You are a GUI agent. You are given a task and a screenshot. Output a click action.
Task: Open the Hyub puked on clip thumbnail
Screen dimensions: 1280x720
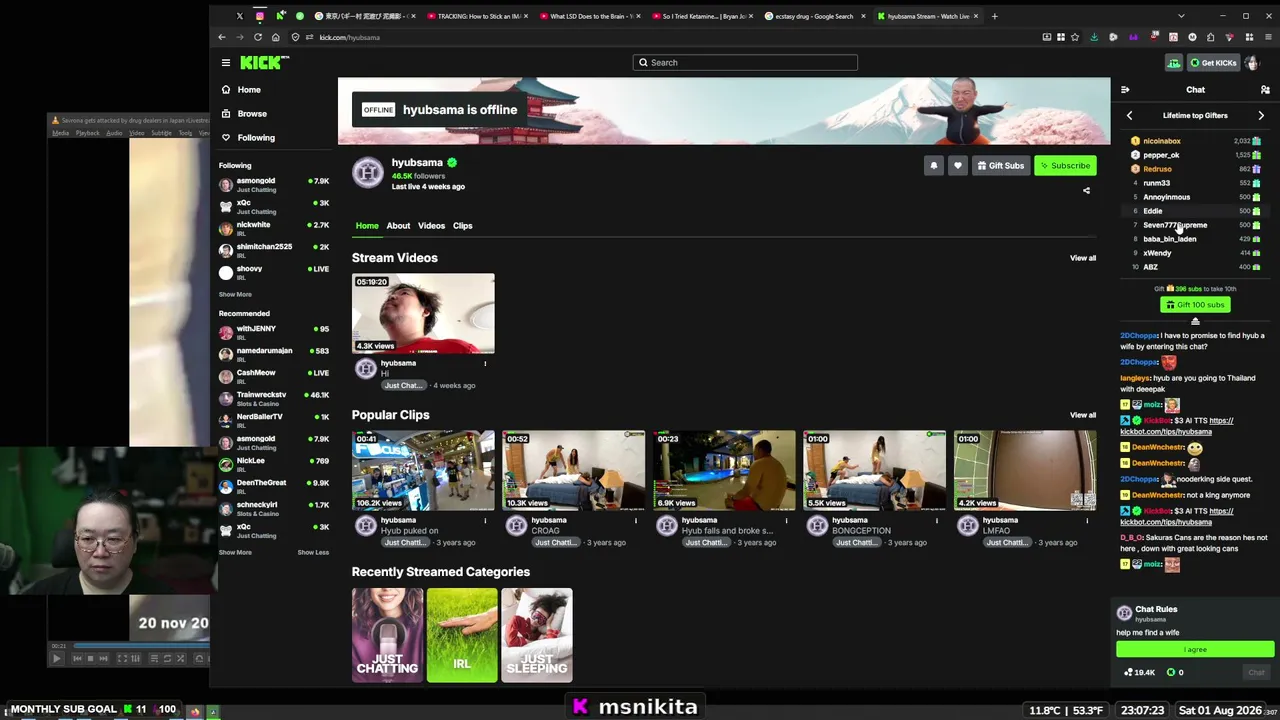pyautogui.click(x=423, y=470)
